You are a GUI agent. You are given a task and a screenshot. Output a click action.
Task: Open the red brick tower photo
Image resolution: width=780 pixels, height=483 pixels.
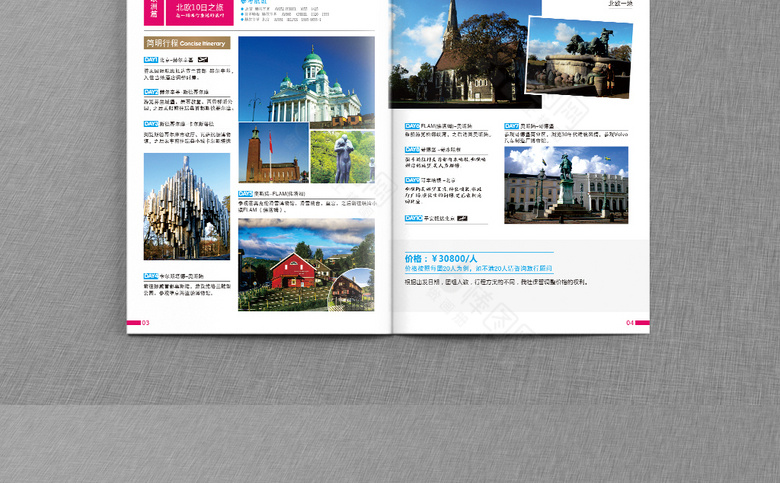point(274,153)
